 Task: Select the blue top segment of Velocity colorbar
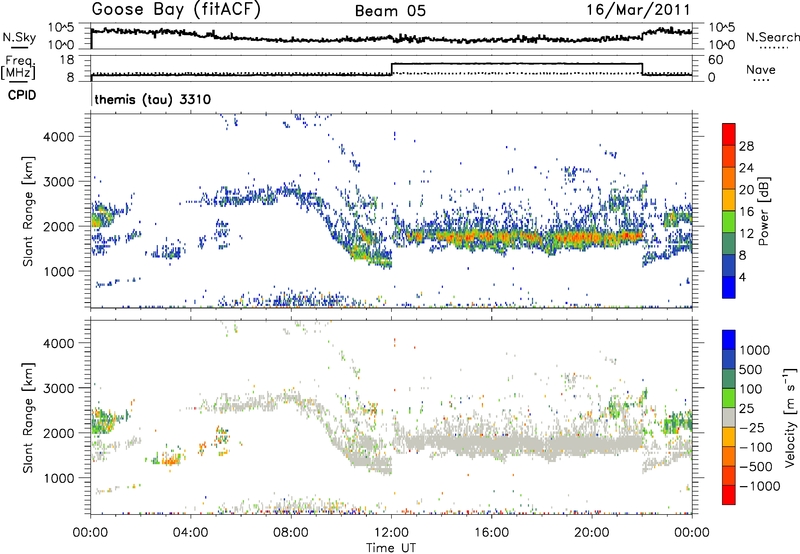(x=729, y=340)
